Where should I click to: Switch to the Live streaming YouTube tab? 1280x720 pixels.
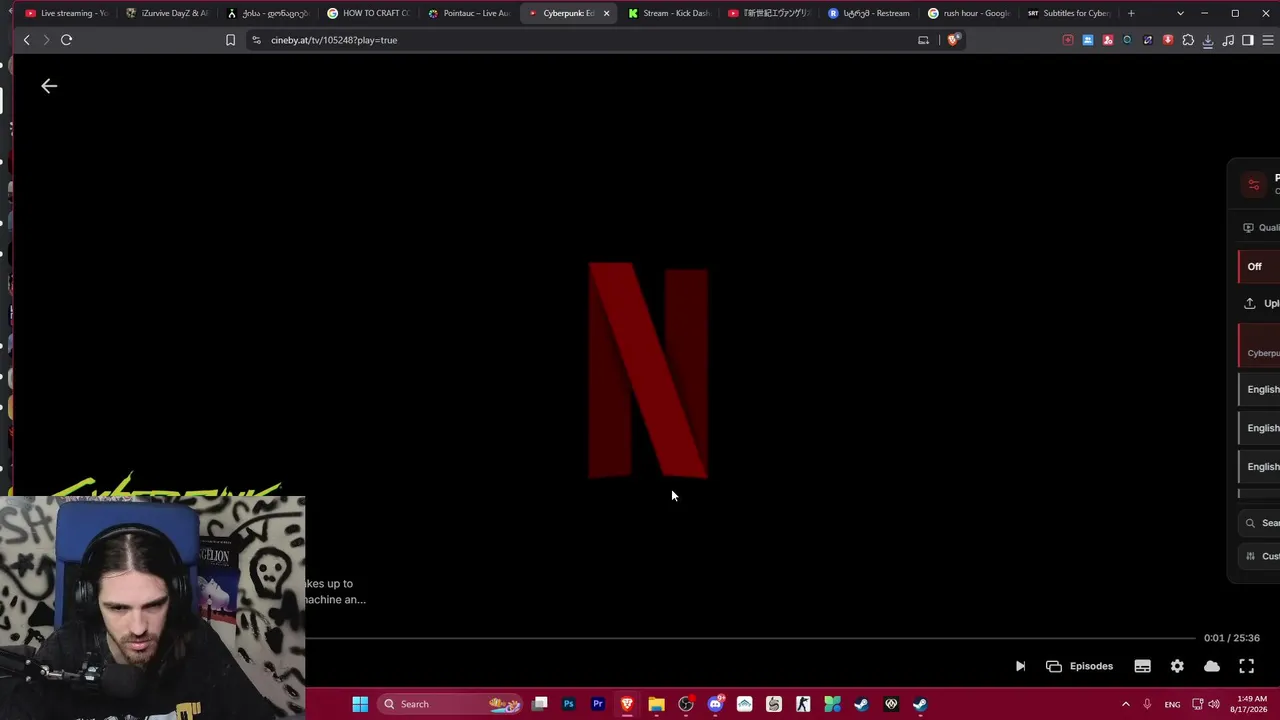[66, 13]
